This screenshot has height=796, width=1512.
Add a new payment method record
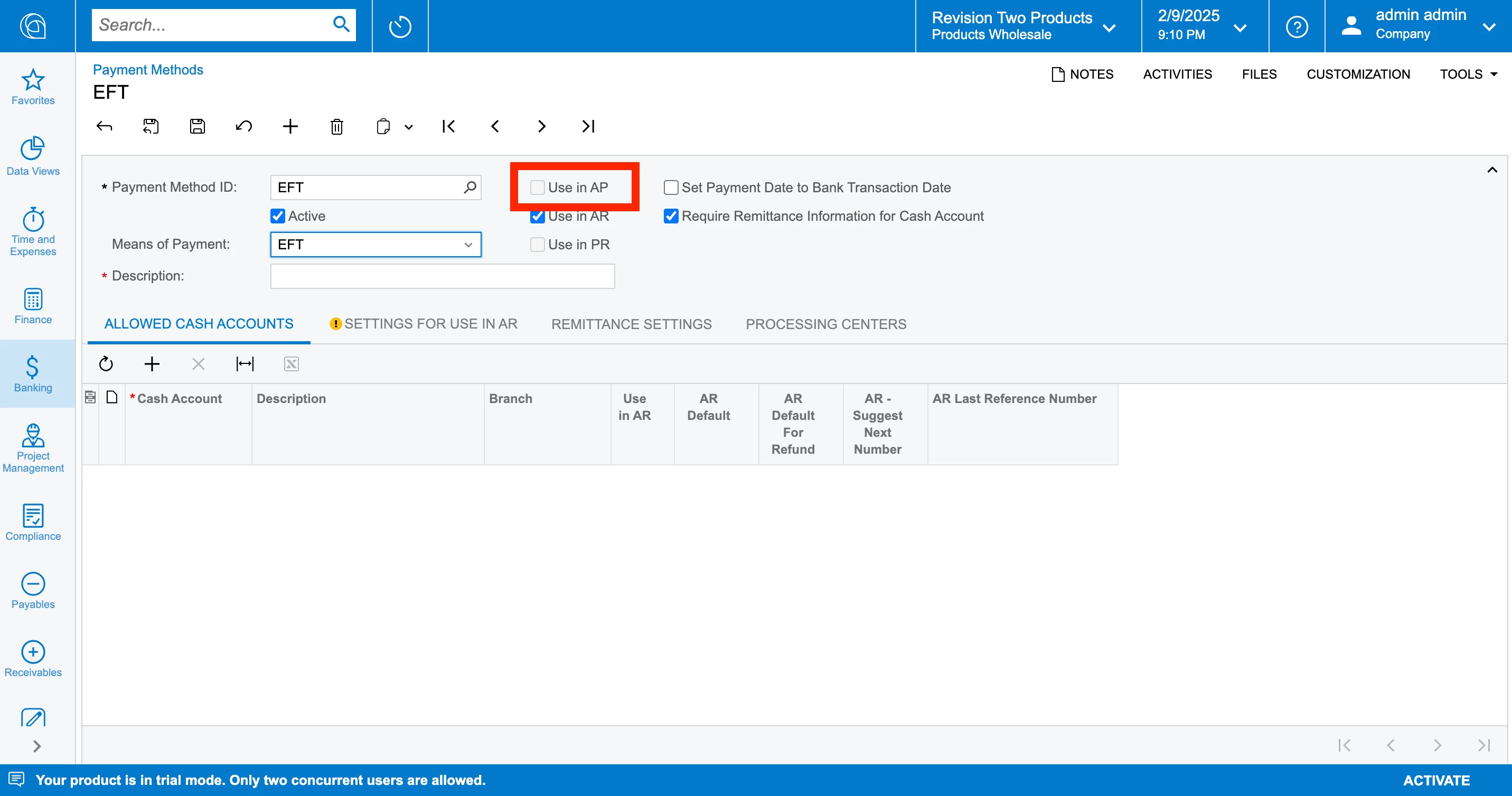tap(290, 126)
